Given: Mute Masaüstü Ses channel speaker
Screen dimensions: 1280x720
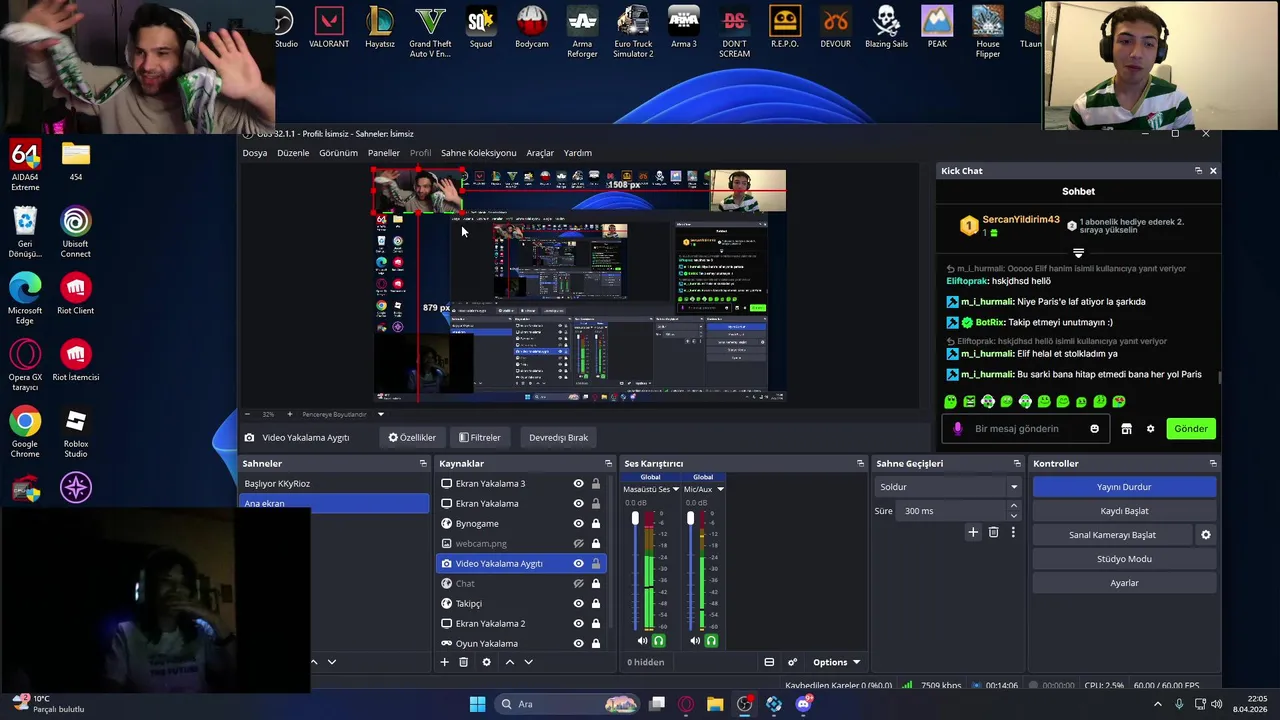Looking at the screenshot, I should [642, 641].
